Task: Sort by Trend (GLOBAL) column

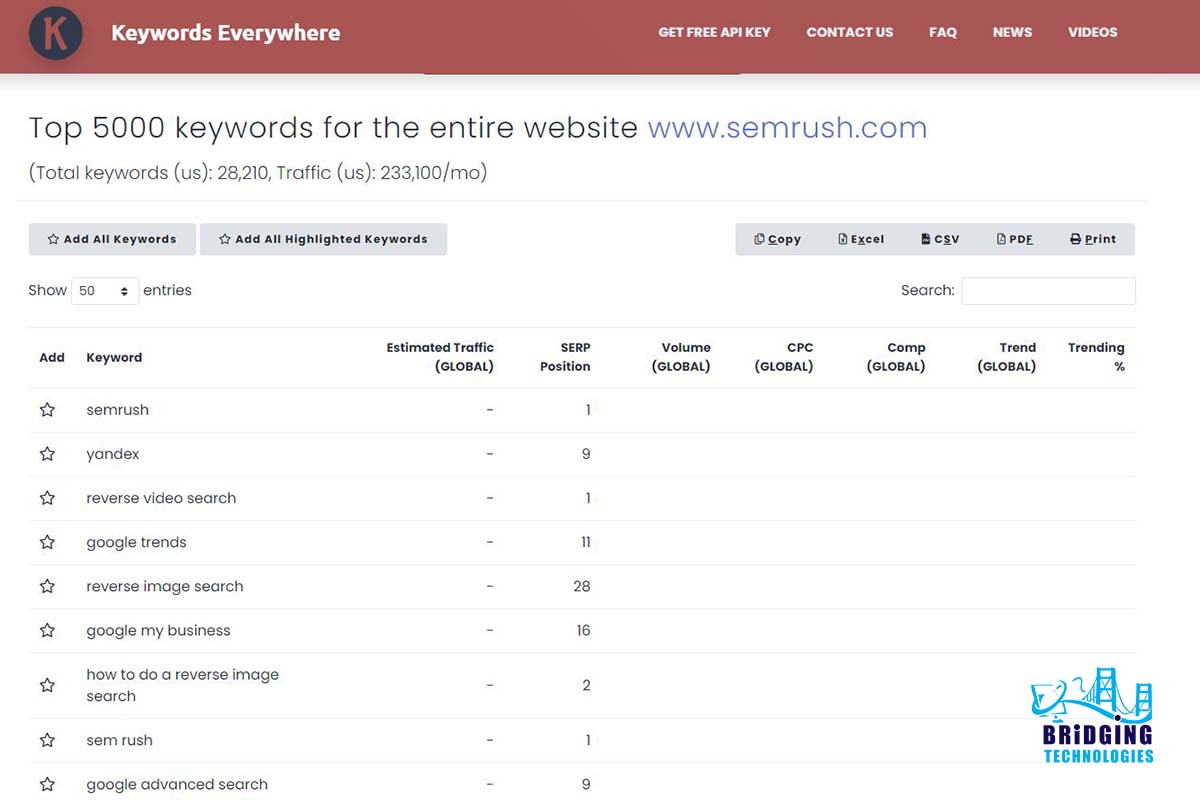Action: pos(1006,357)
